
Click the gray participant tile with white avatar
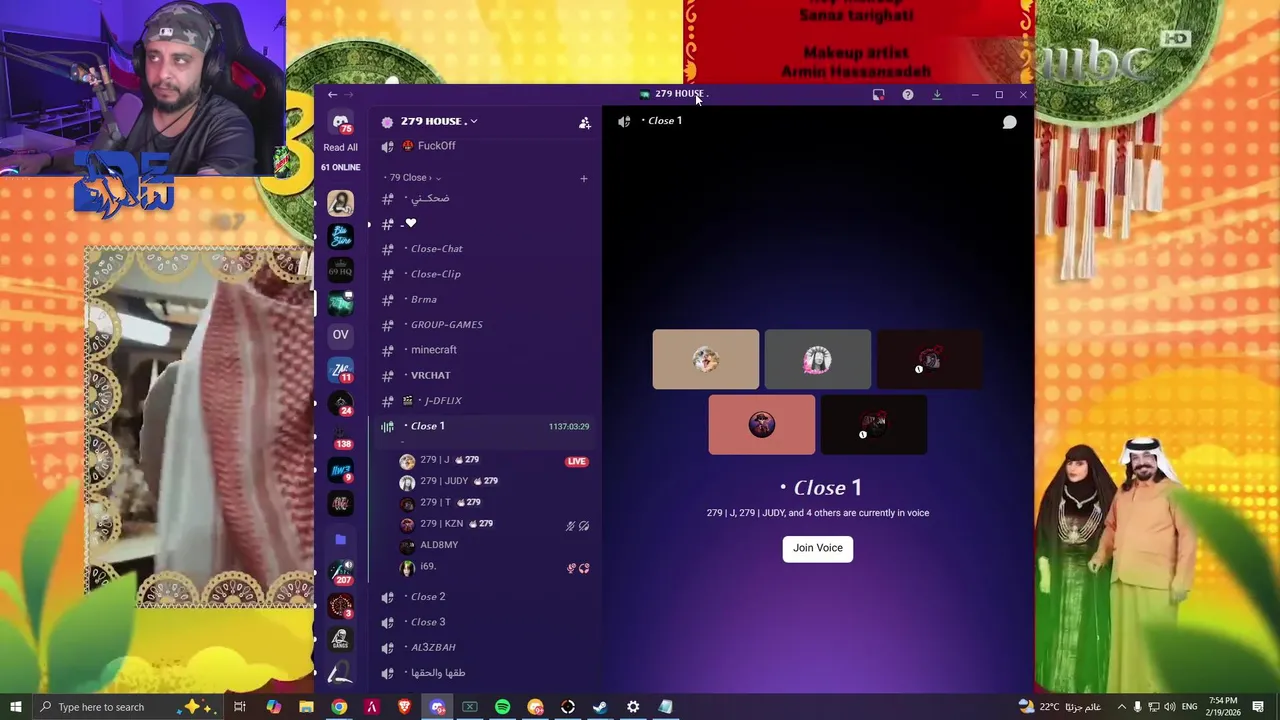[x=818, y=359]
